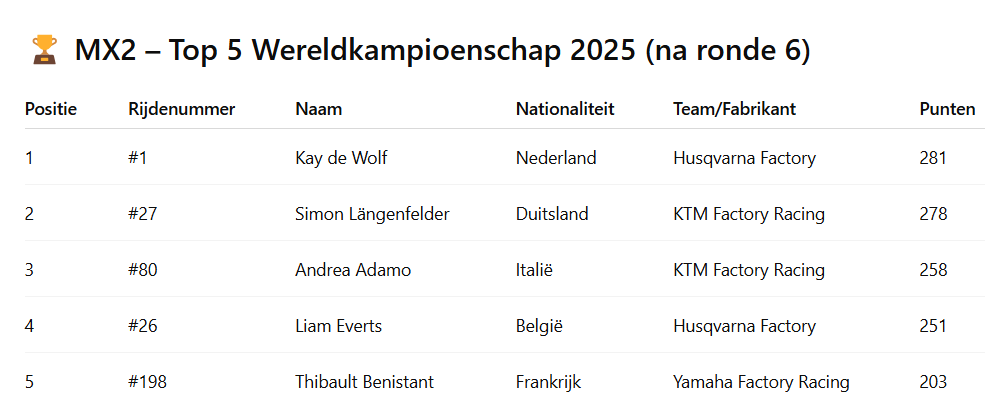Screen dimensions: 1002x416
Task: Select the Andrea Adamo cell
Action: point(353,270)
